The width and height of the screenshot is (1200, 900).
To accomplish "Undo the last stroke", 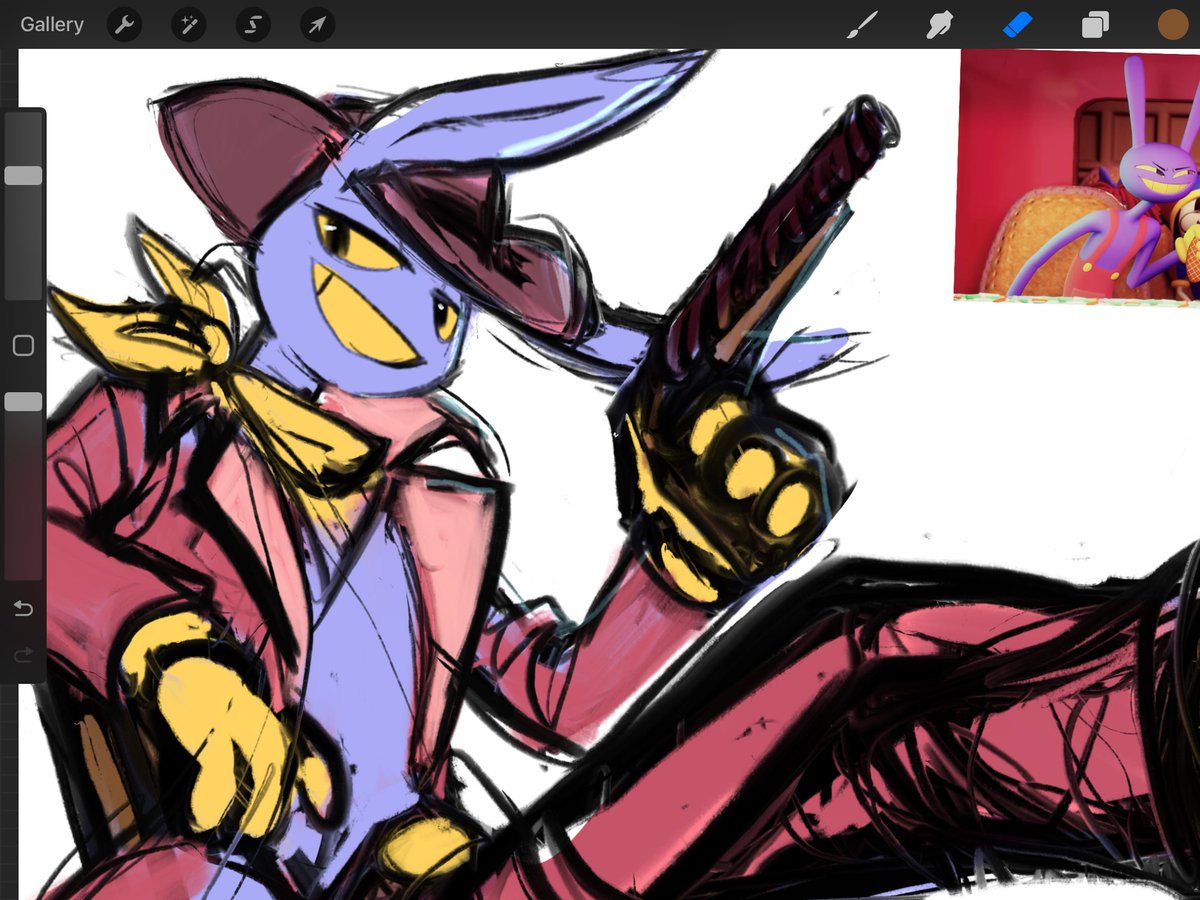I will pyautogui.click(x=23, y=608).
